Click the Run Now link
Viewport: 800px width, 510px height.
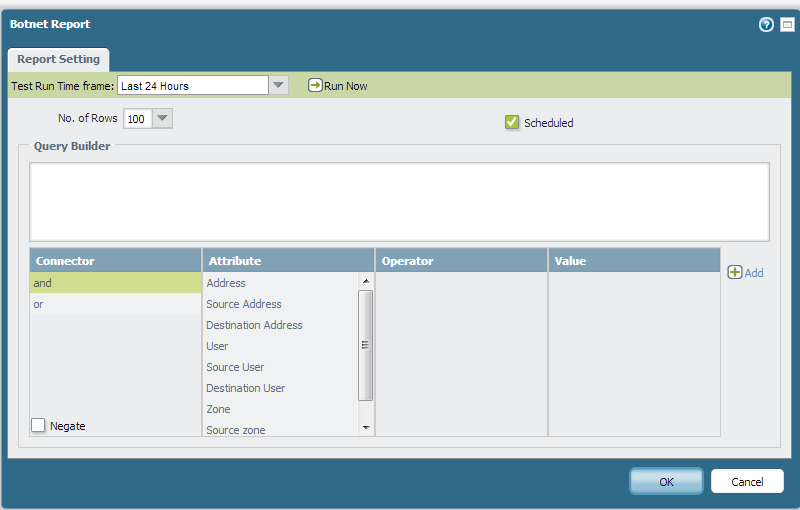click(345, 86)
